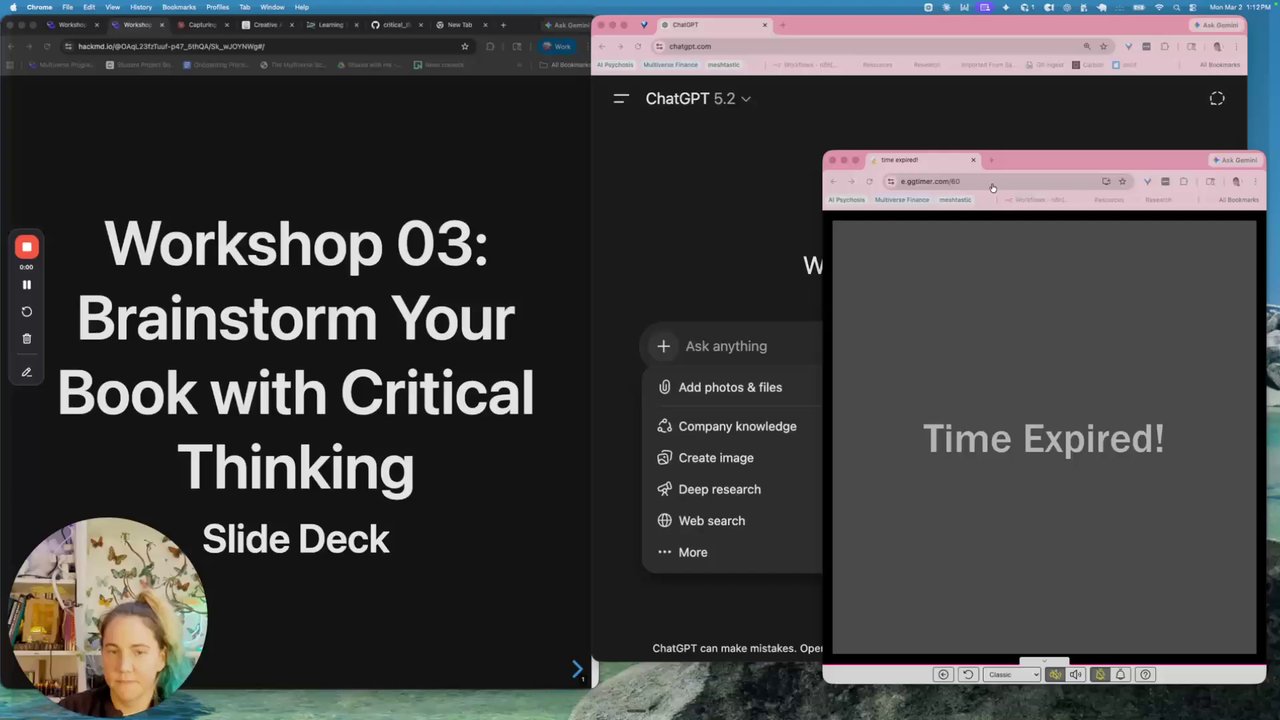The width and height of the screenshot is (1280, 720).
Task: Open the Classic timer style dropdown
Action: (1011, 674)
